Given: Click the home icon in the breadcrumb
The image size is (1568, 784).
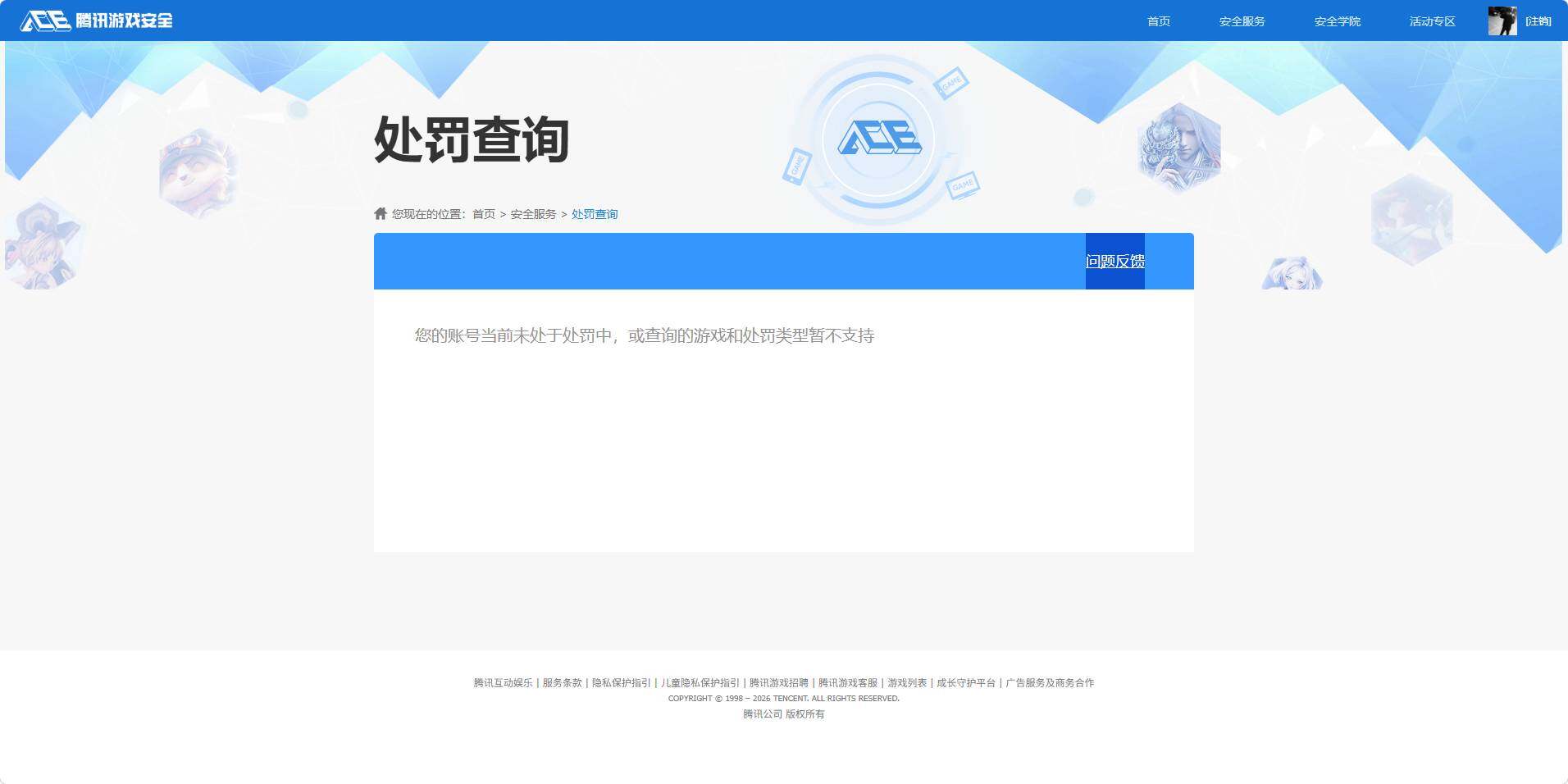Looking at the screenshot, I should click(381, 213).
